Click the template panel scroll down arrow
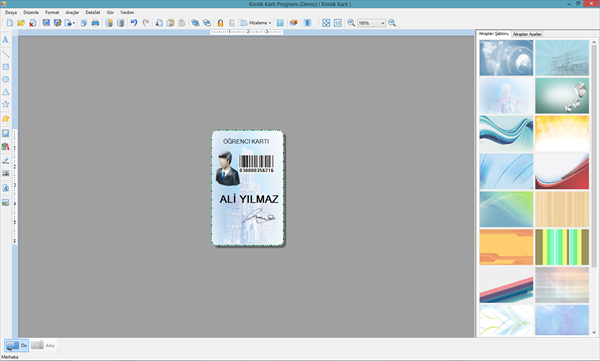600x361 pixels. point(594,332)
